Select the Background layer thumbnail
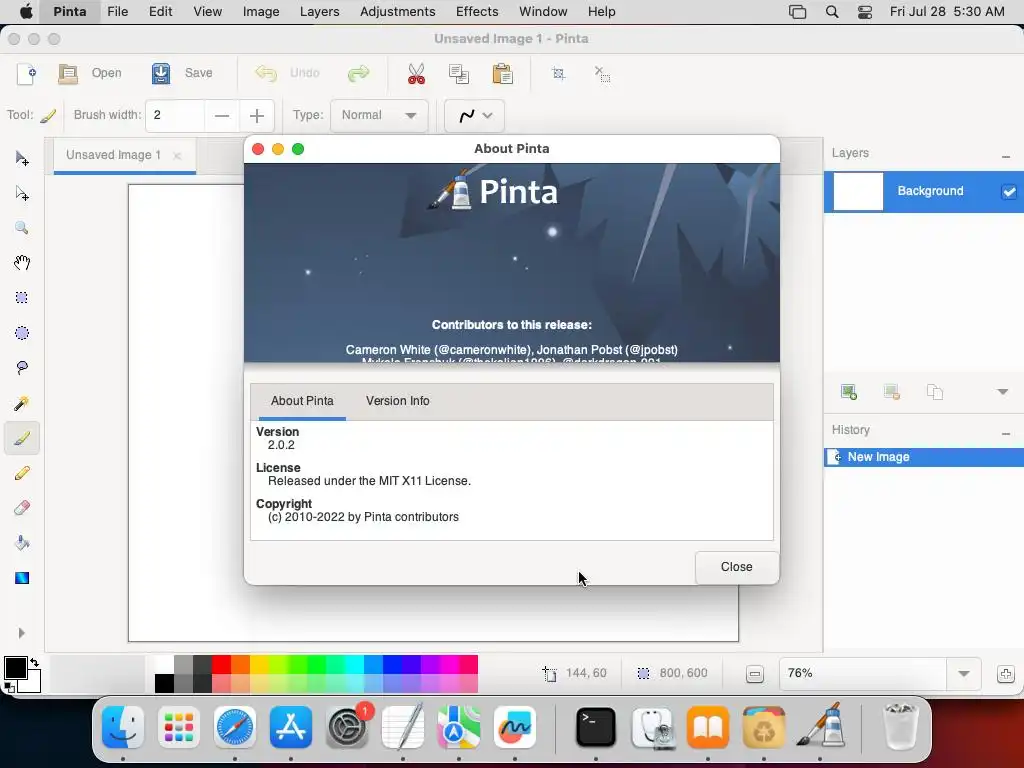This screenshot has height=768, width=1024. click(858, 191)
